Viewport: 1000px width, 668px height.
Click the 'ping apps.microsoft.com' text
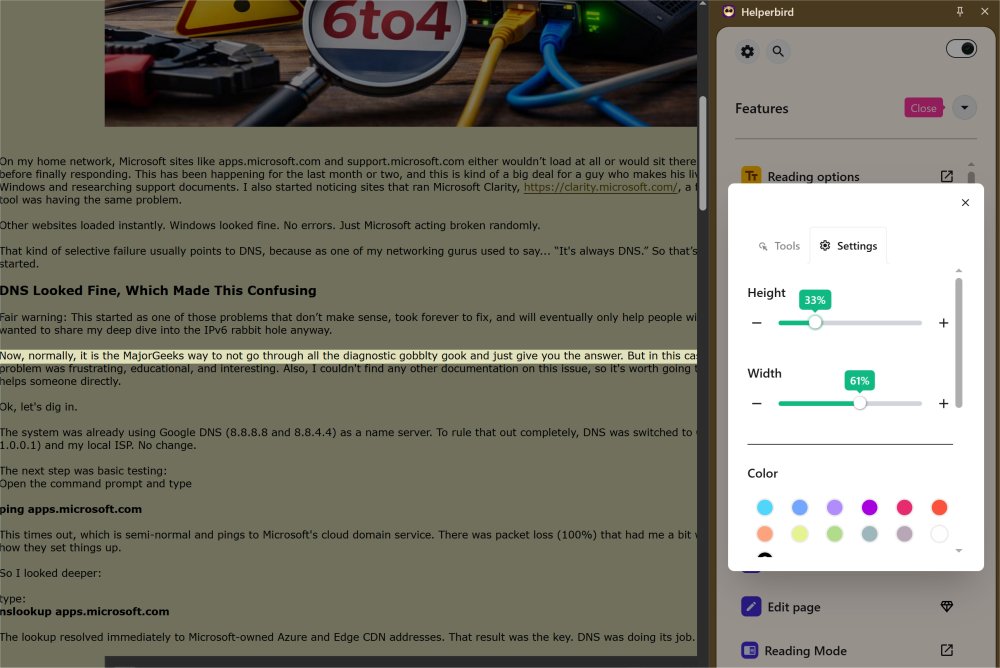coord(71,509)
